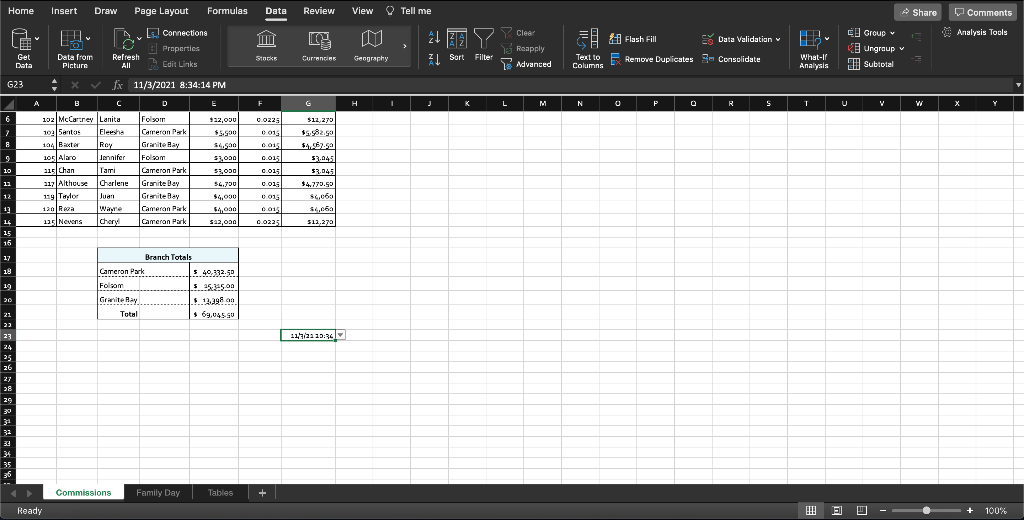Expand the data types gallery arrow
The height and width of the screenshot is (520, 1024).
[405, 46]
